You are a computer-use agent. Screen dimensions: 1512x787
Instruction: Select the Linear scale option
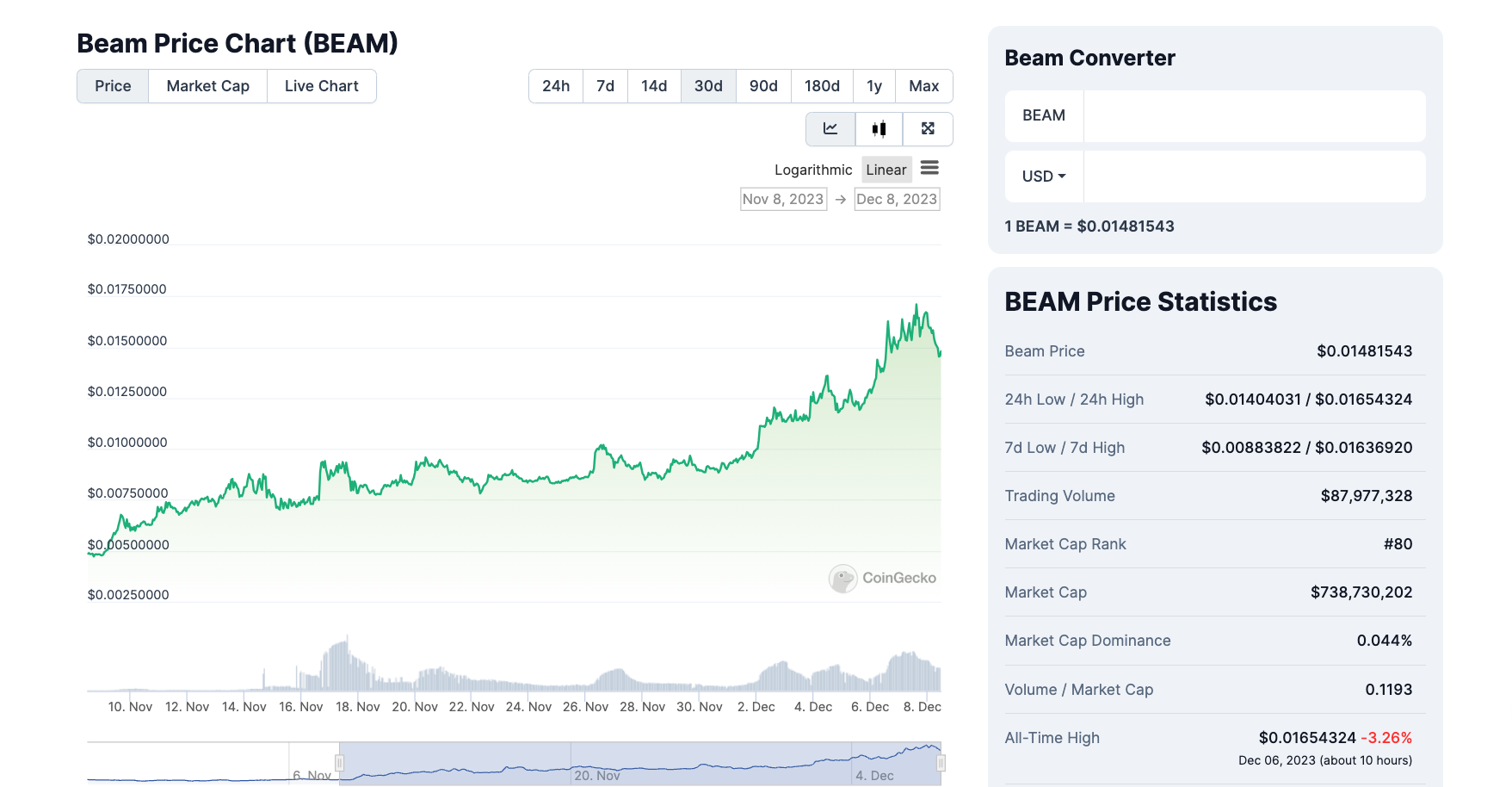pyautogui.click(x=886, y=169)
